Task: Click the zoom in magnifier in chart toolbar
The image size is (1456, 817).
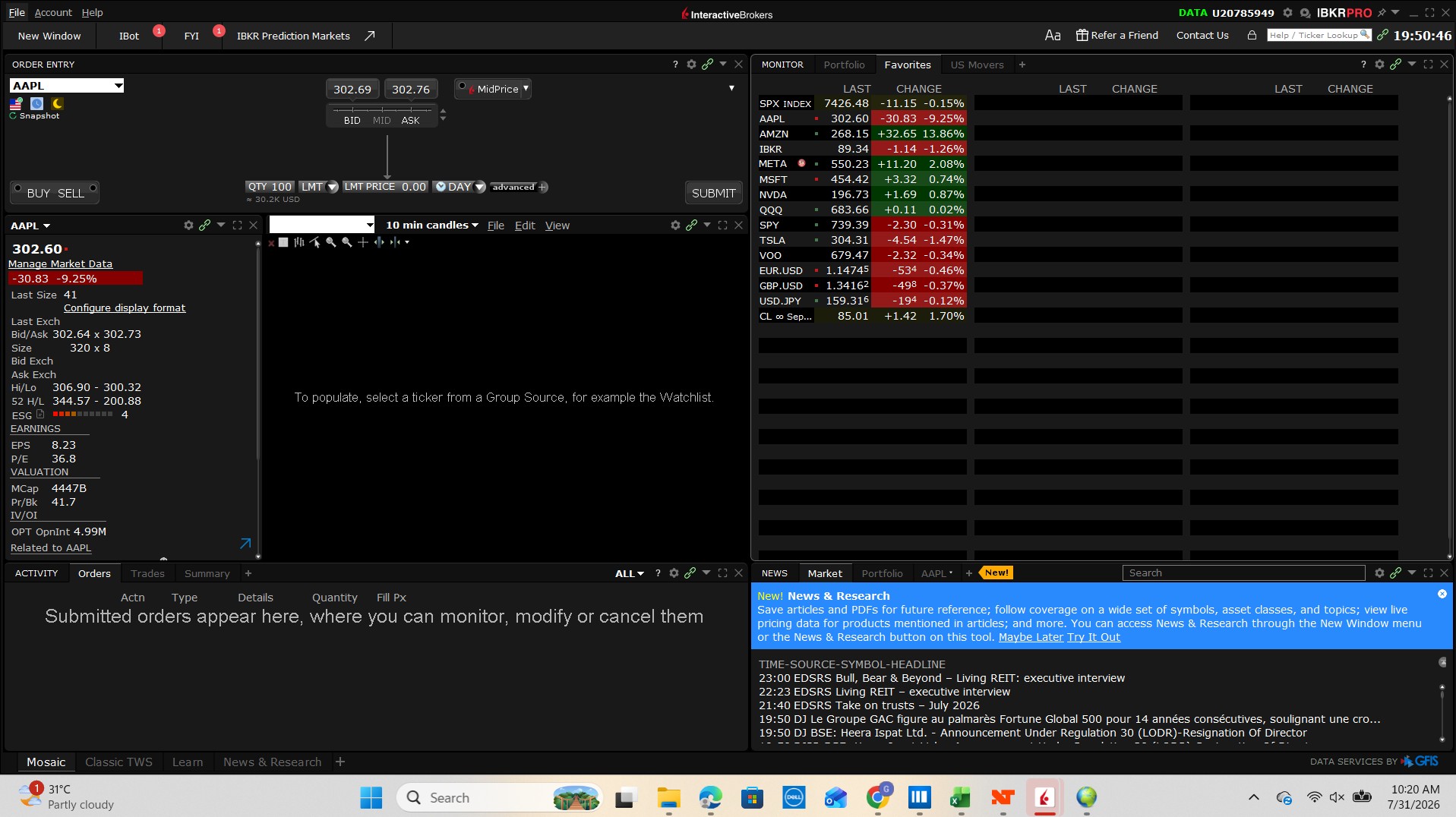Action: pos(331,242)
